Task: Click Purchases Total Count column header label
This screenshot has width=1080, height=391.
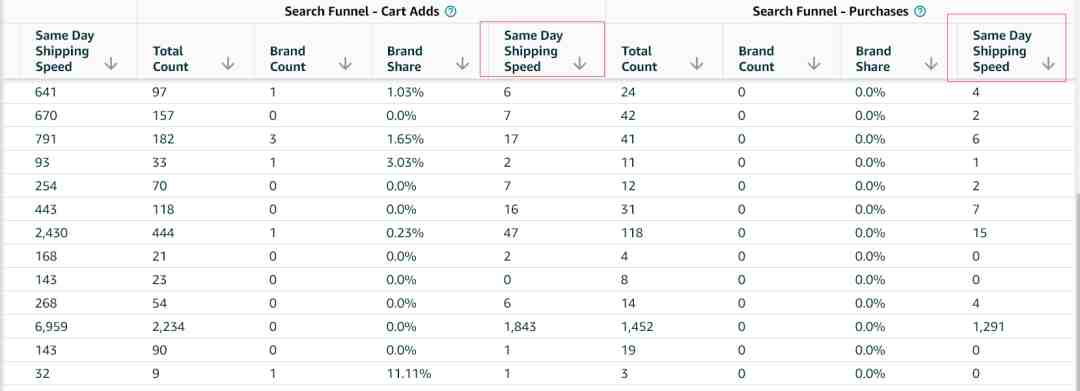Action: click(639, 59)
